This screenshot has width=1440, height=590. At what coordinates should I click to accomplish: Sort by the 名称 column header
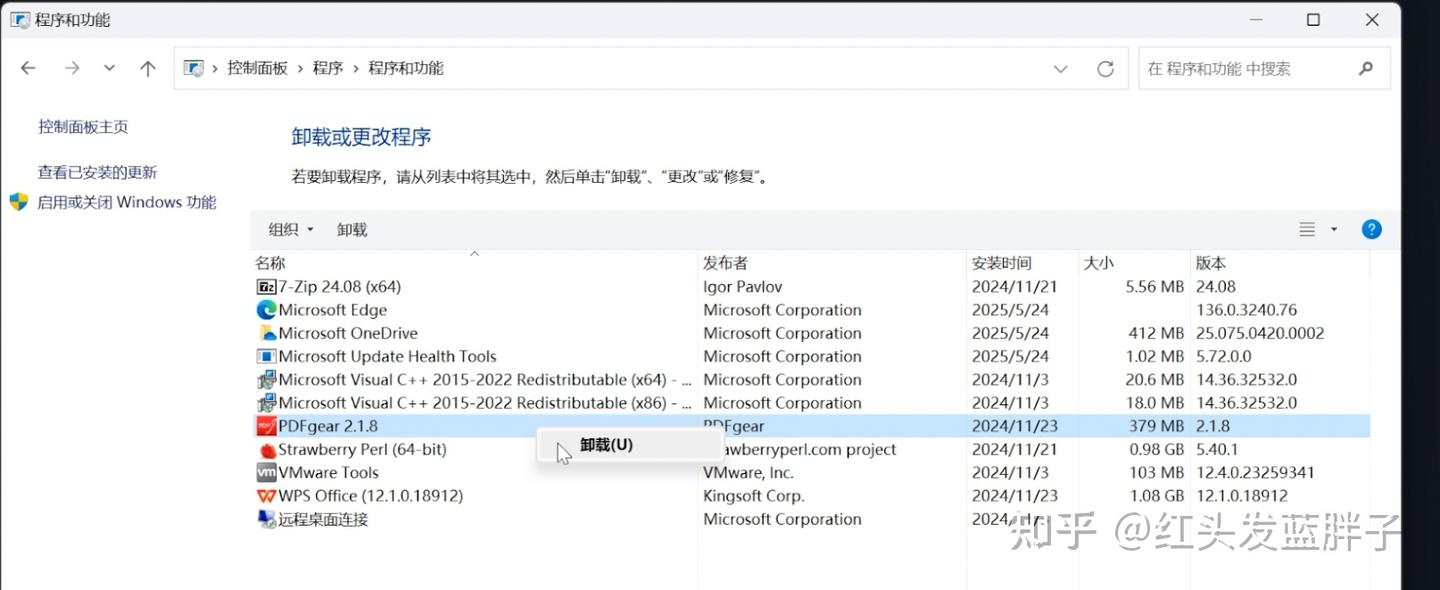click(x=474, y=263)
